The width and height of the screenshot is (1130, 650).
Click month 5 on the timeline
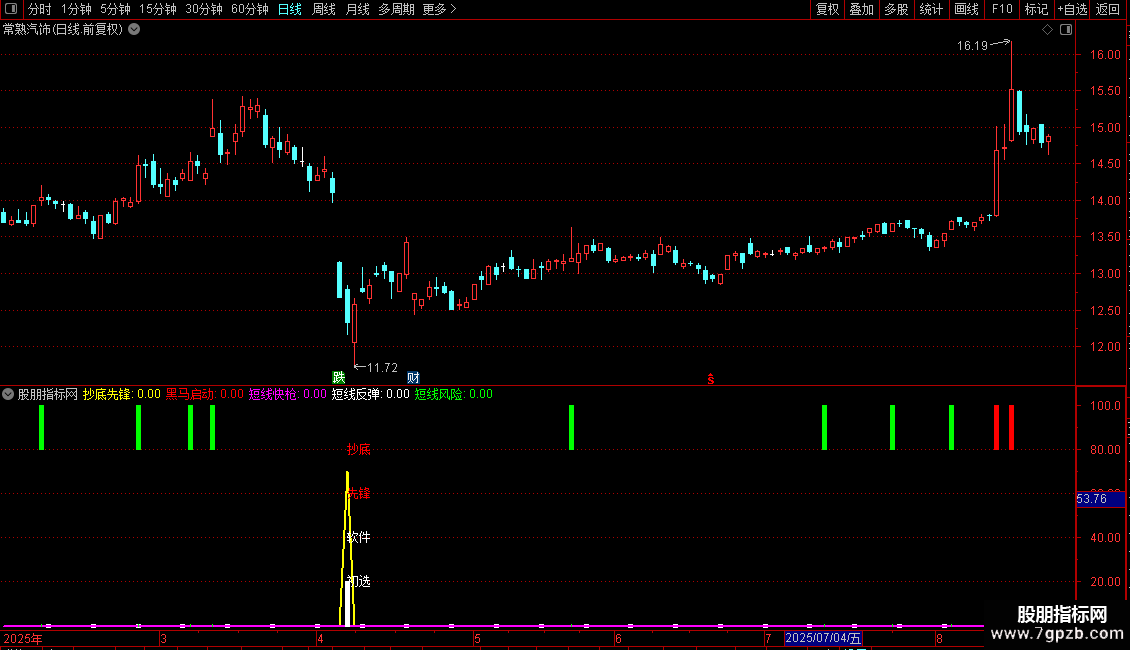[477, 638]
